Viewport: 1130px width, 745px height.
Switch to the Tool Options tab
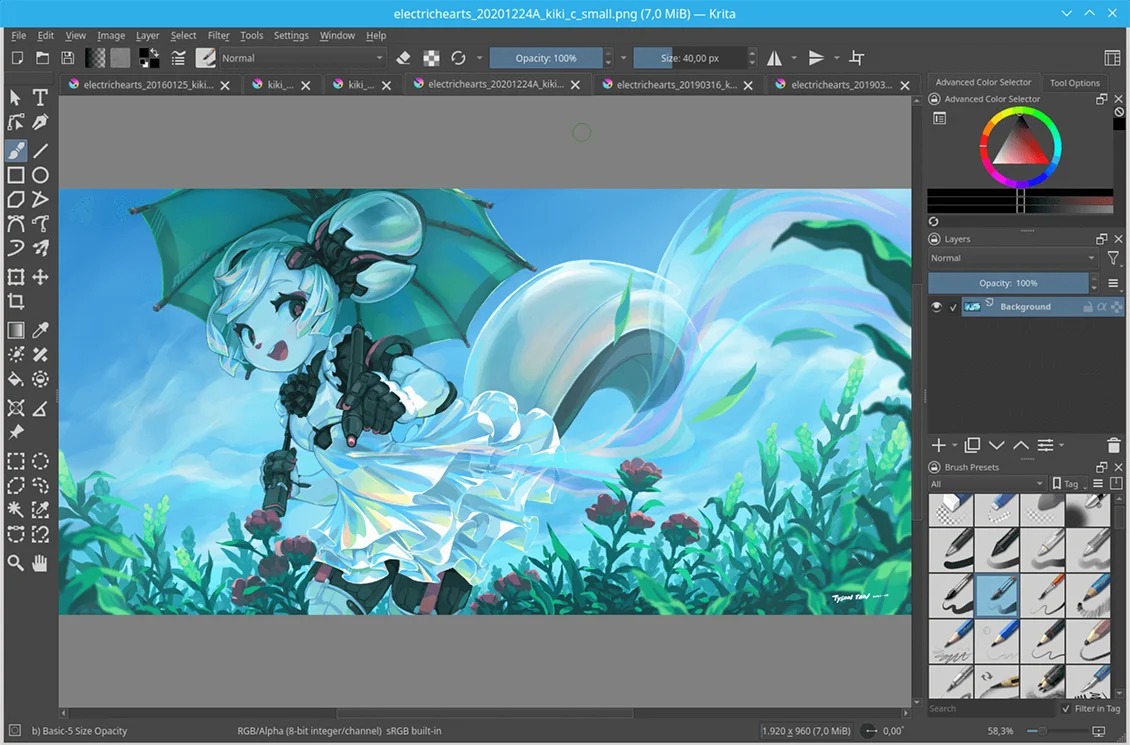pos(1074,83)
